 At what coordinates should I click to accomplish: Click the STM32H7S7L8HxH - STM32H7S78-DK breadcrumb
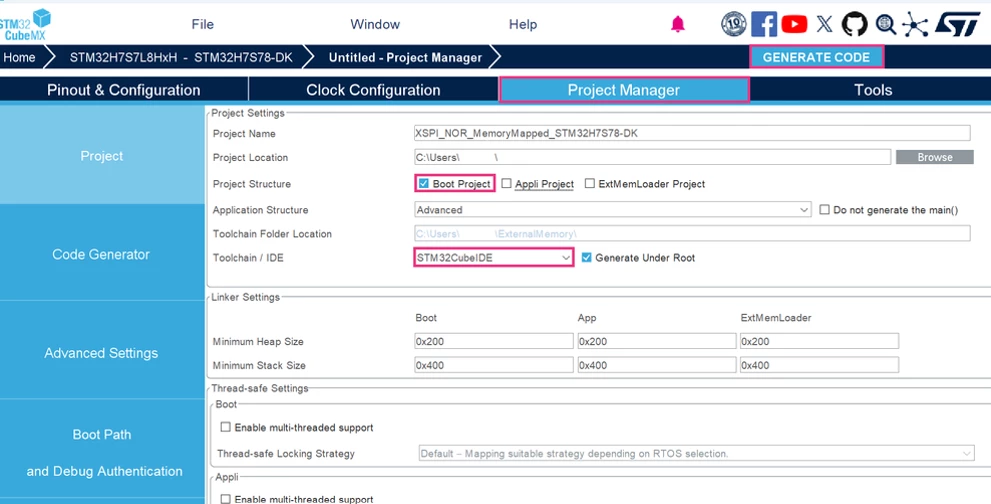coord(181,57)
